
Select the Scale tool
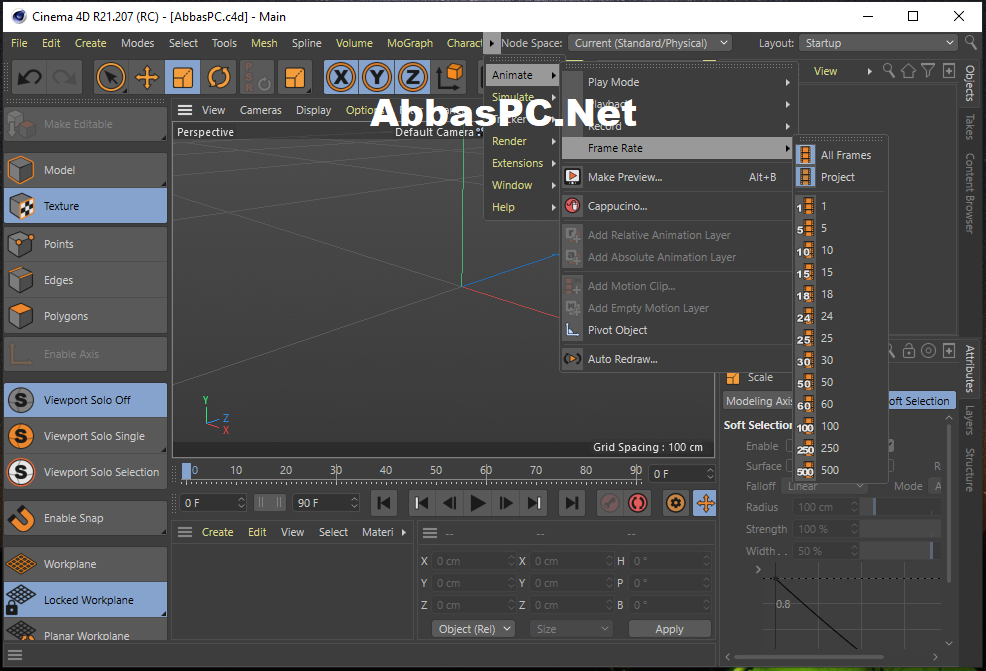click(x=182, y=77)
